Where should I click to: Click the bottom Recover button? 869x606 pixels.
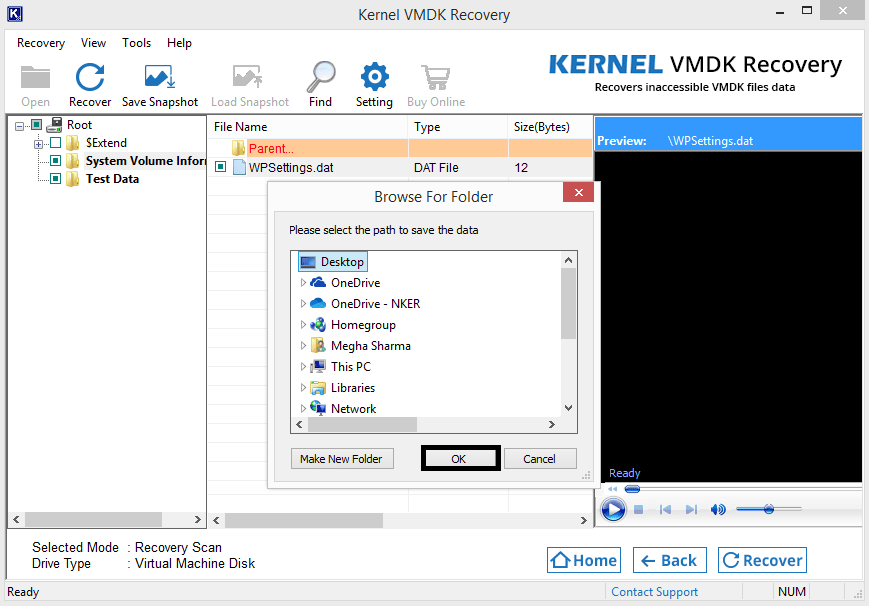762,560
